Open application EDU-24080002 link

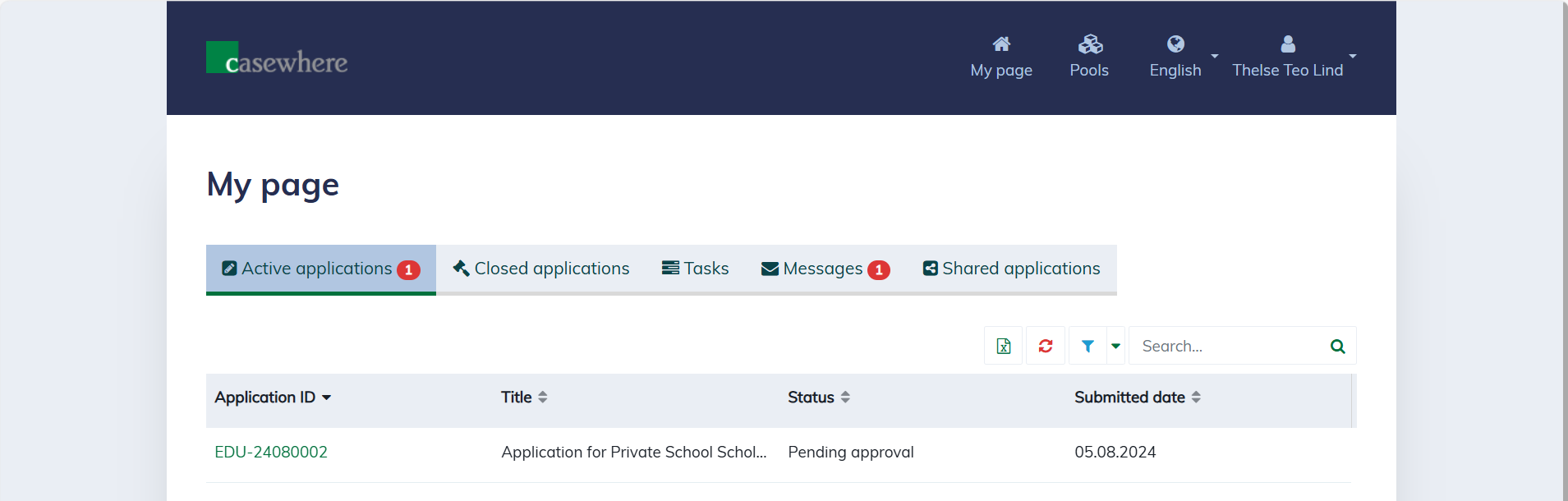[271, 453]
